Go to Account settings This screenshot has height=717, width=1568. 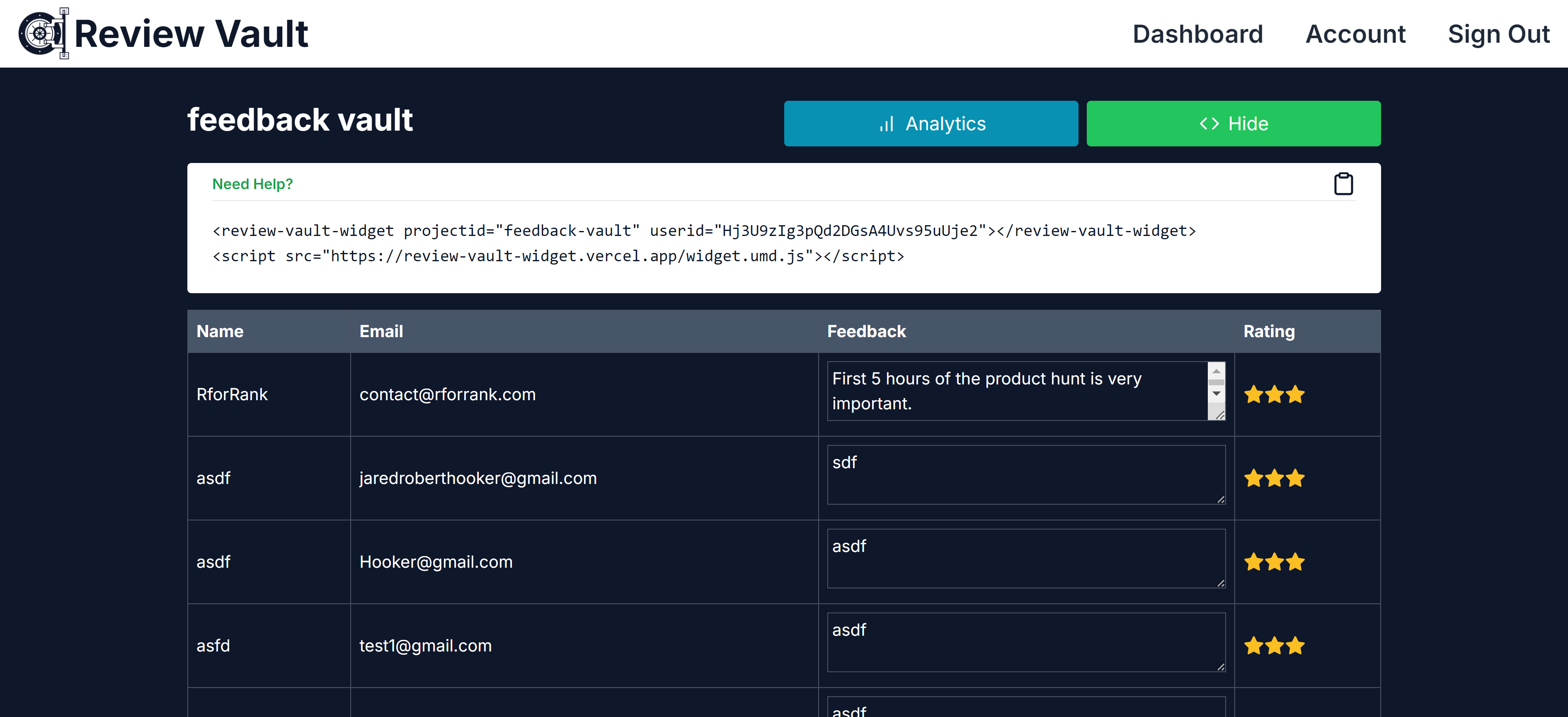click(1355, 34)
